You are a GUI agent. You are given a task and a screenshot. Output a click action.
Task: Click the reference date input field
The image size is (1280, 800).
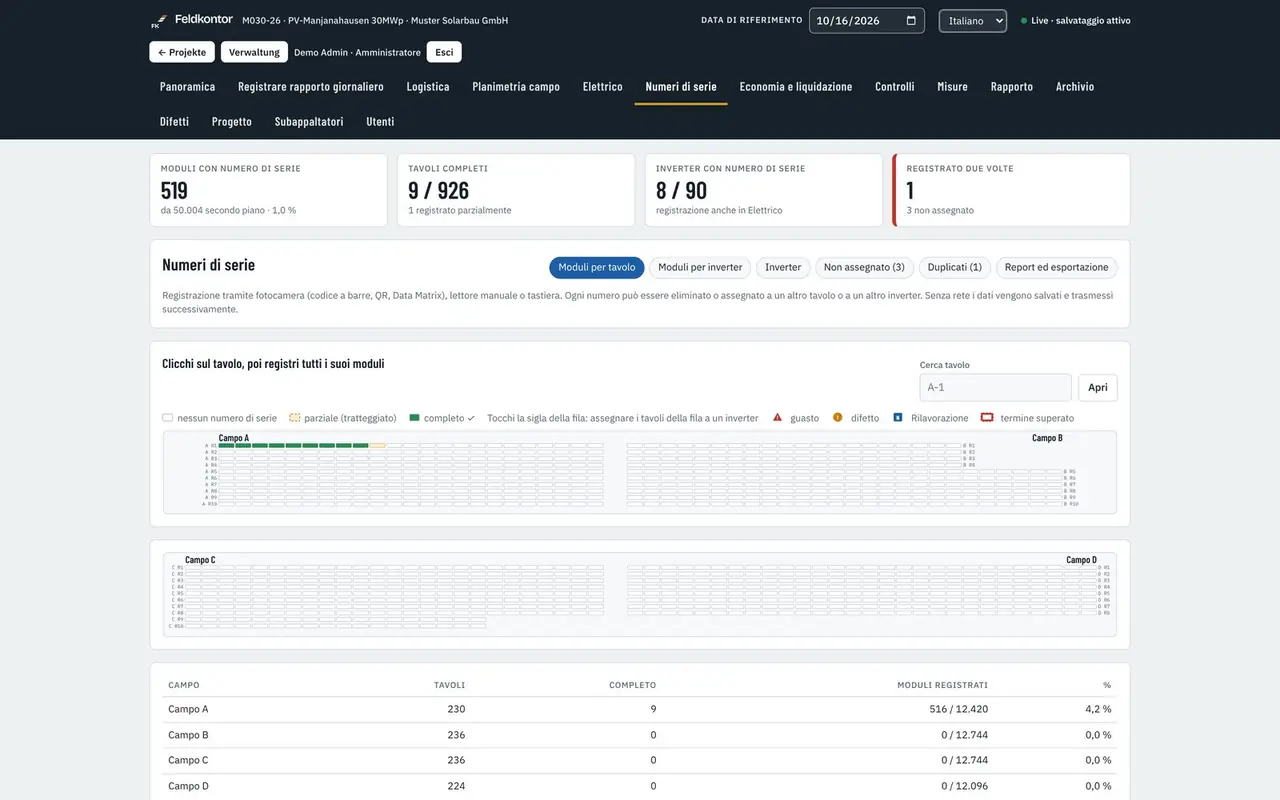866,21
